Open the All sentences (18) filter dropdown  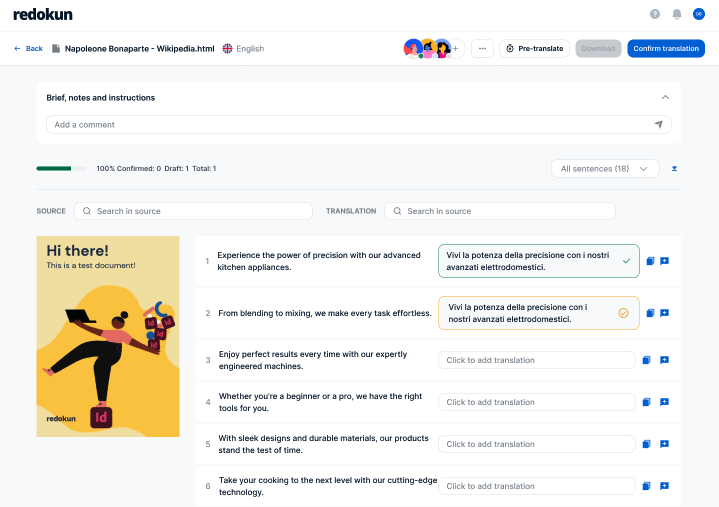tap(605, 169)
